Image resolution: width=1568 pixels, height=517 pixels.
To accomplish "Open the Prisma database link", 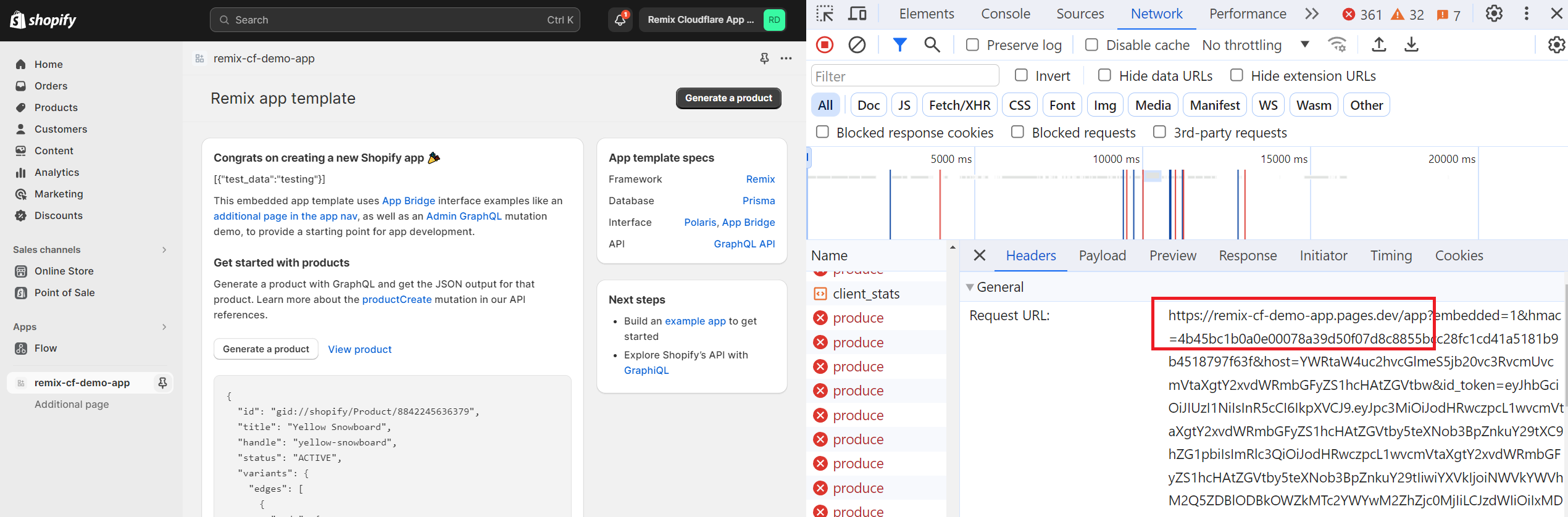I will click(x=759, y=201).
